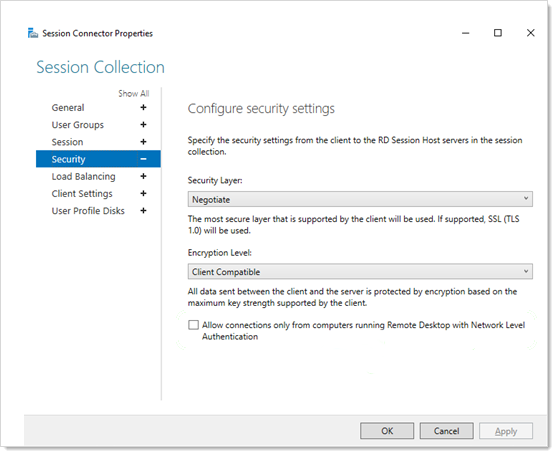Open the Load Balancing page
Viewport: 556px width, 455px height.
point(83,176)
